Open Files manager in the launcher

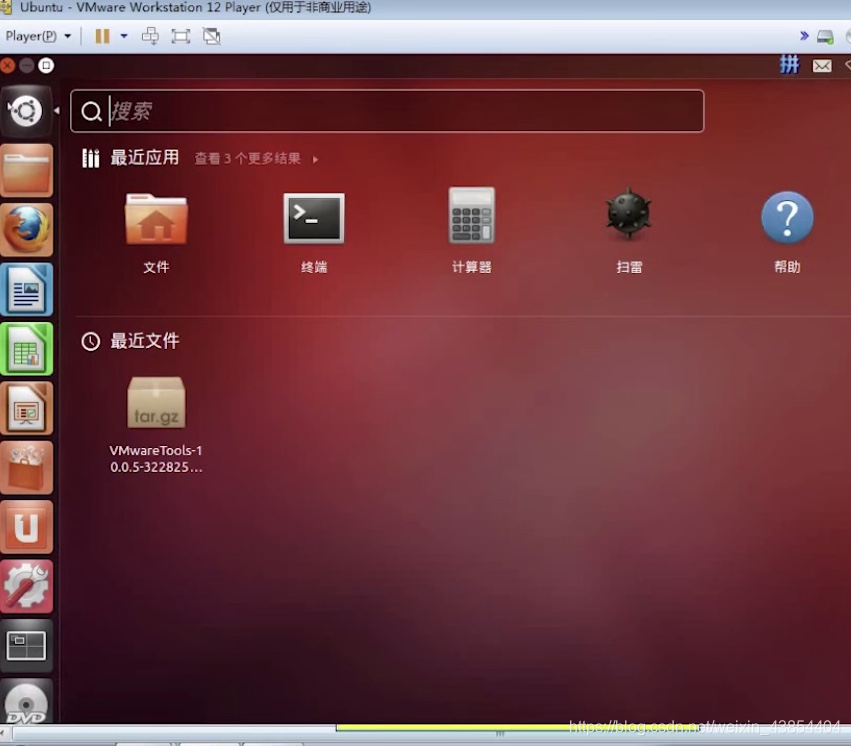tap(27, 170)
